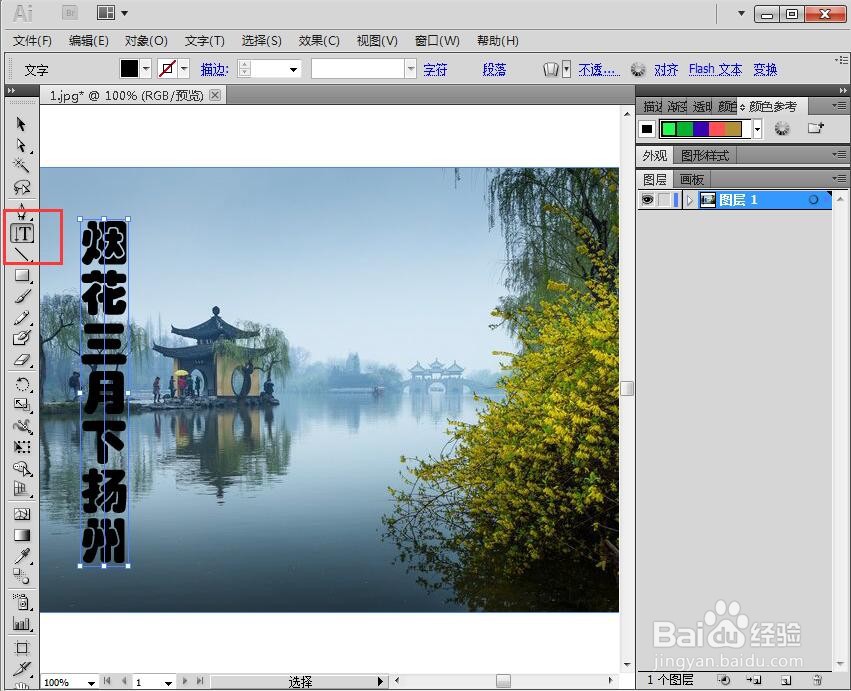Open the fill color dropdown arrow

146,69
